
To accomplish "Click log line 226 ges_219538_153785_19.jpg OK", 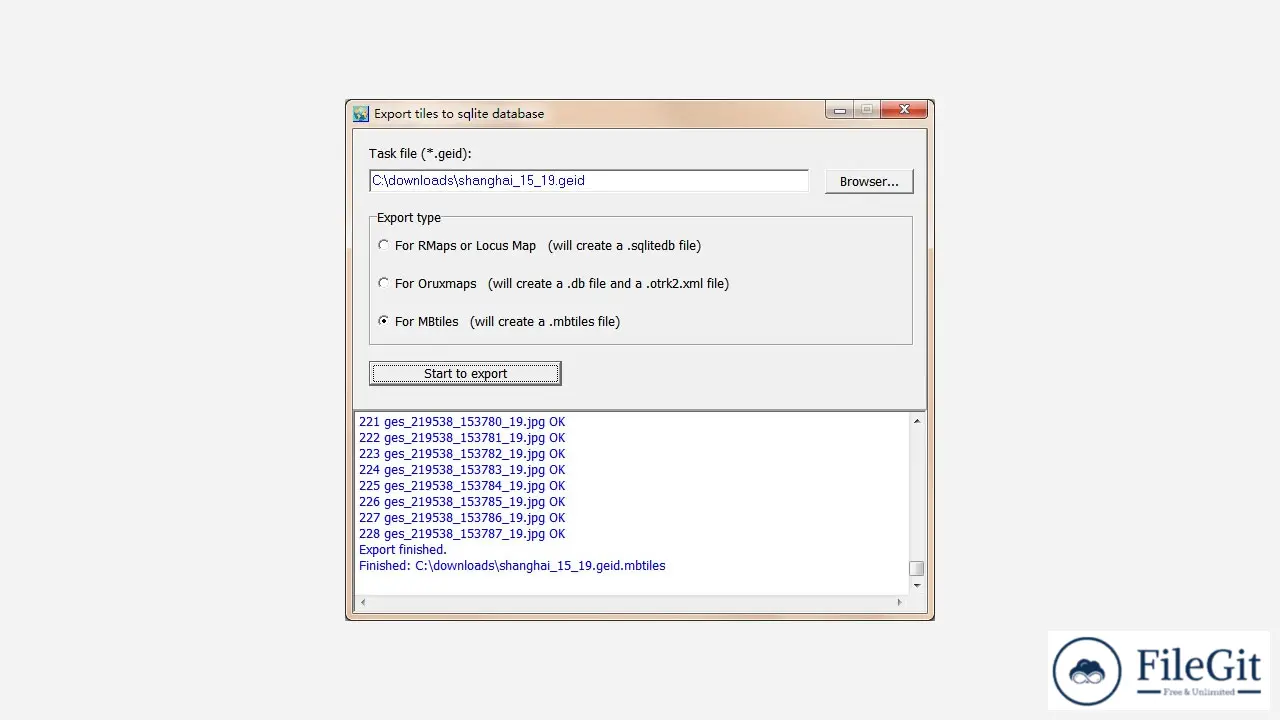I will pyautogui.click(x=462, y=502).
